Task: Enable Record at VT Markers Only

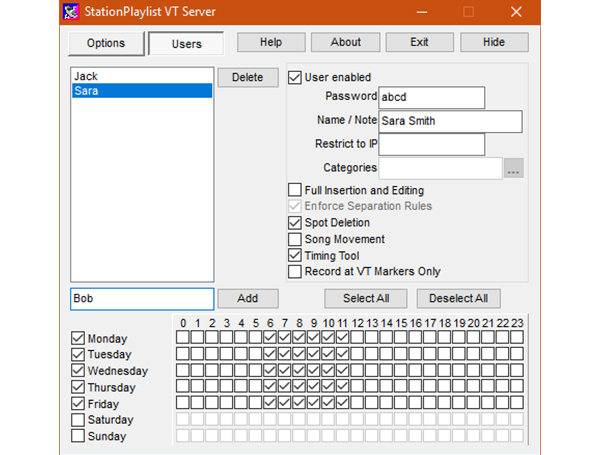Action: (x=295, y=271)
